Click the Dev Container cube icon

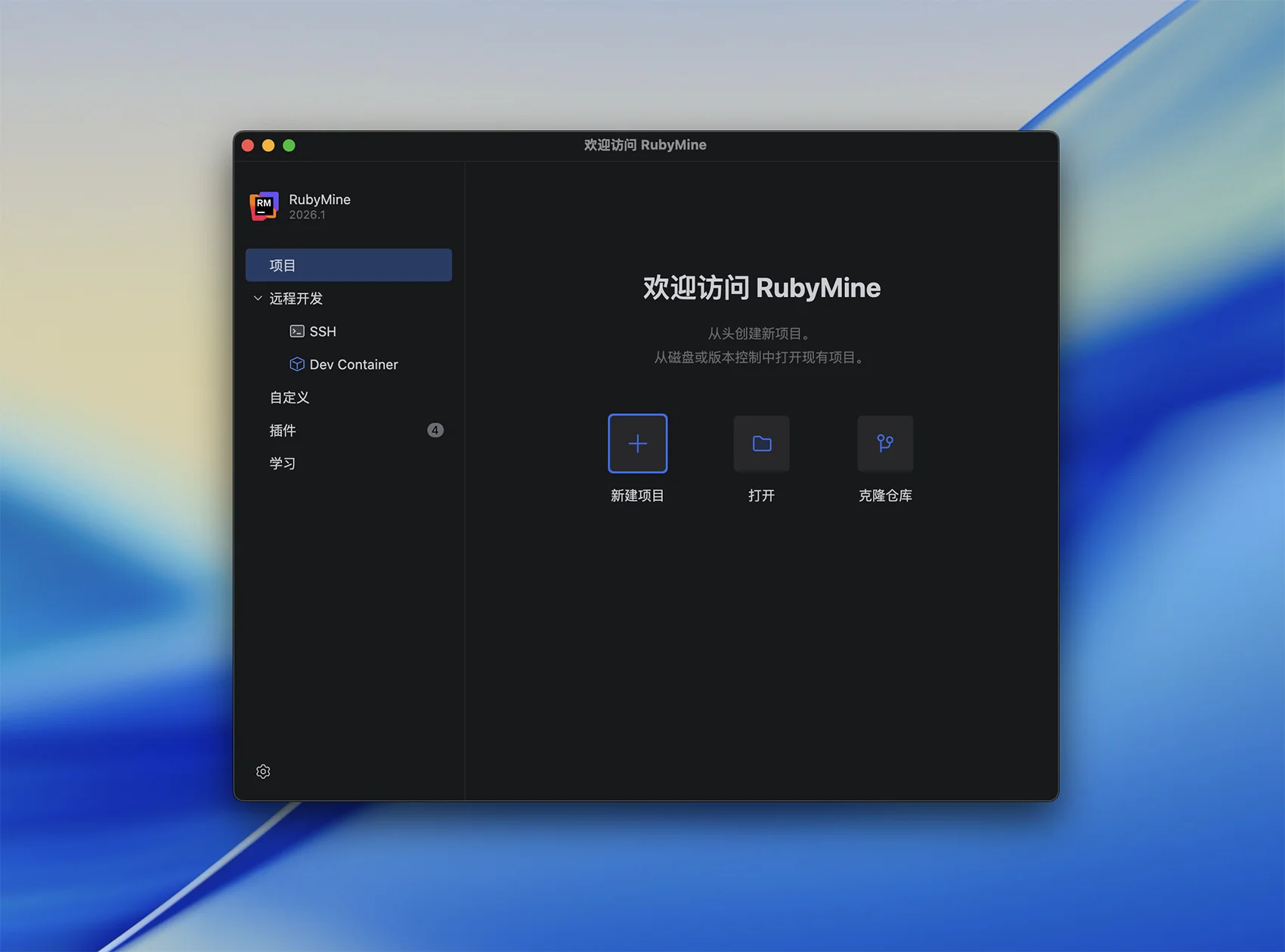(x=297, y=364)
